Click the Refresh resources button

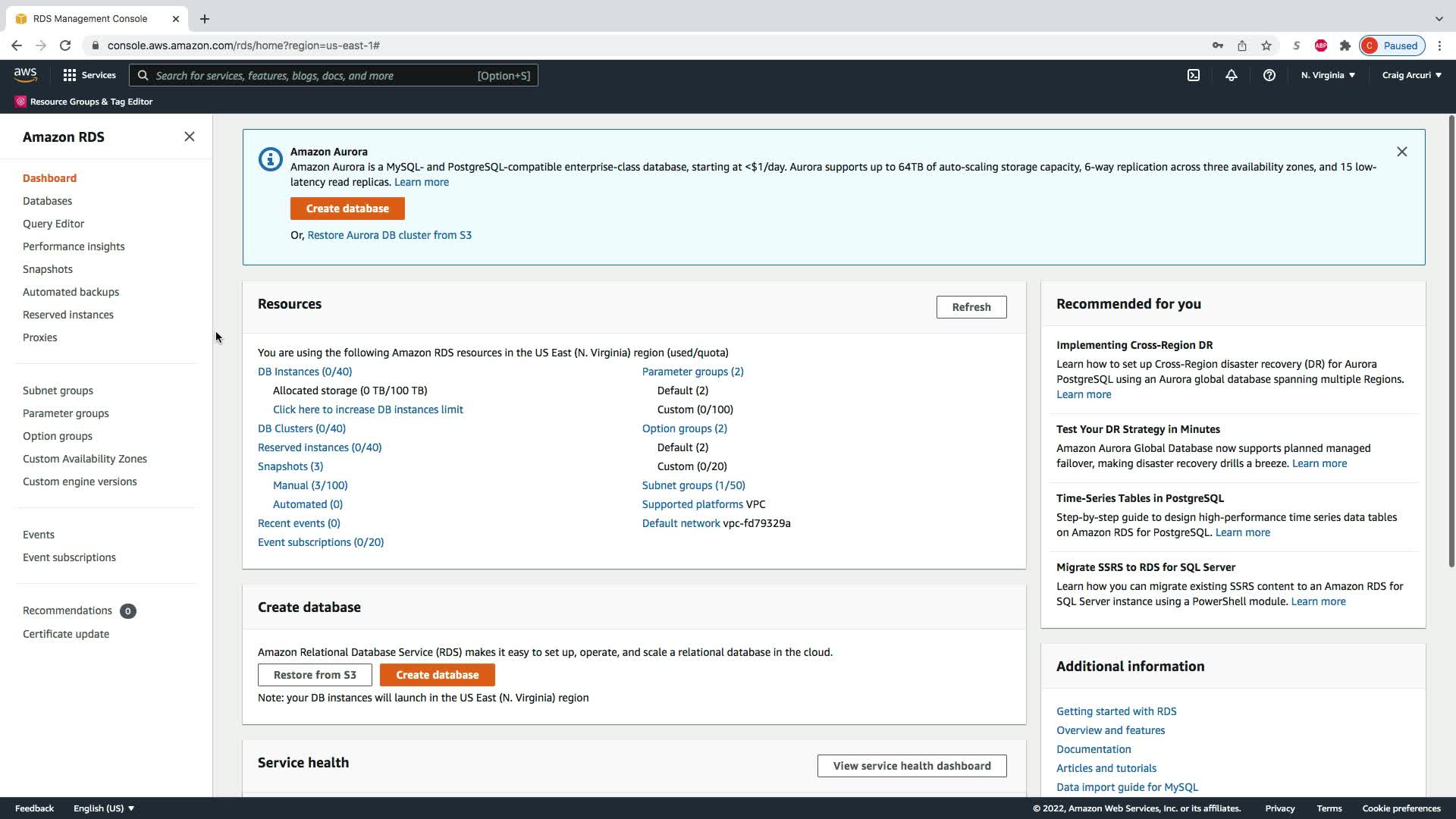tap(971, 307)
